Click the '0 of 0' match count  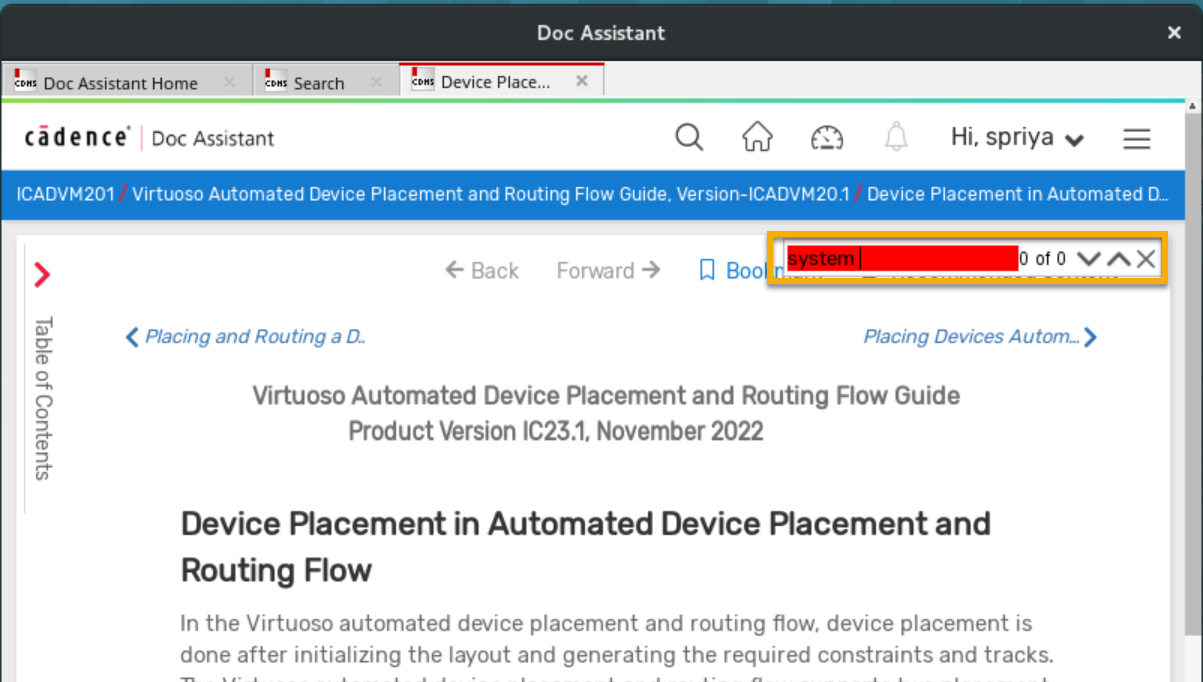[x=1043, y=259]
